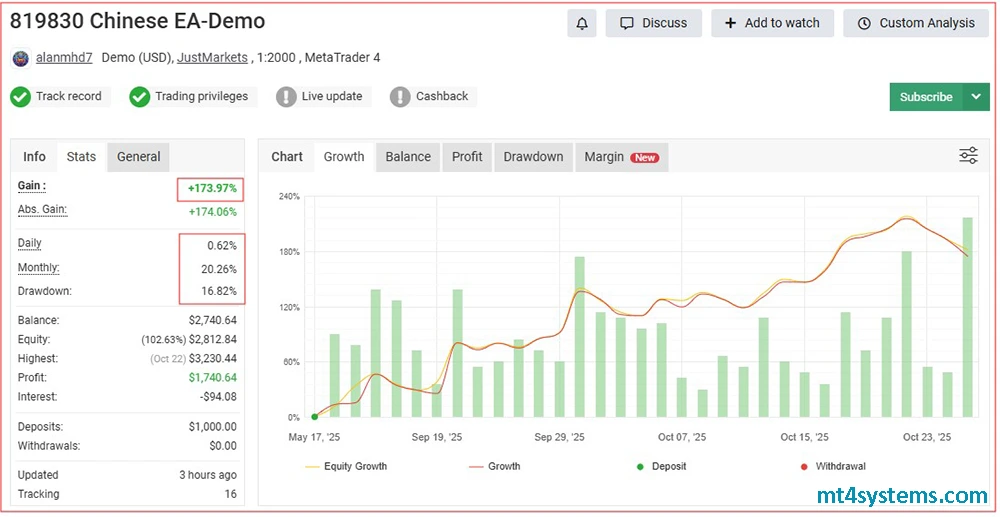Expand the Subscribe dropdown arrow
The width and height of the screenshot is (1000, 517).
click(976, 97)
